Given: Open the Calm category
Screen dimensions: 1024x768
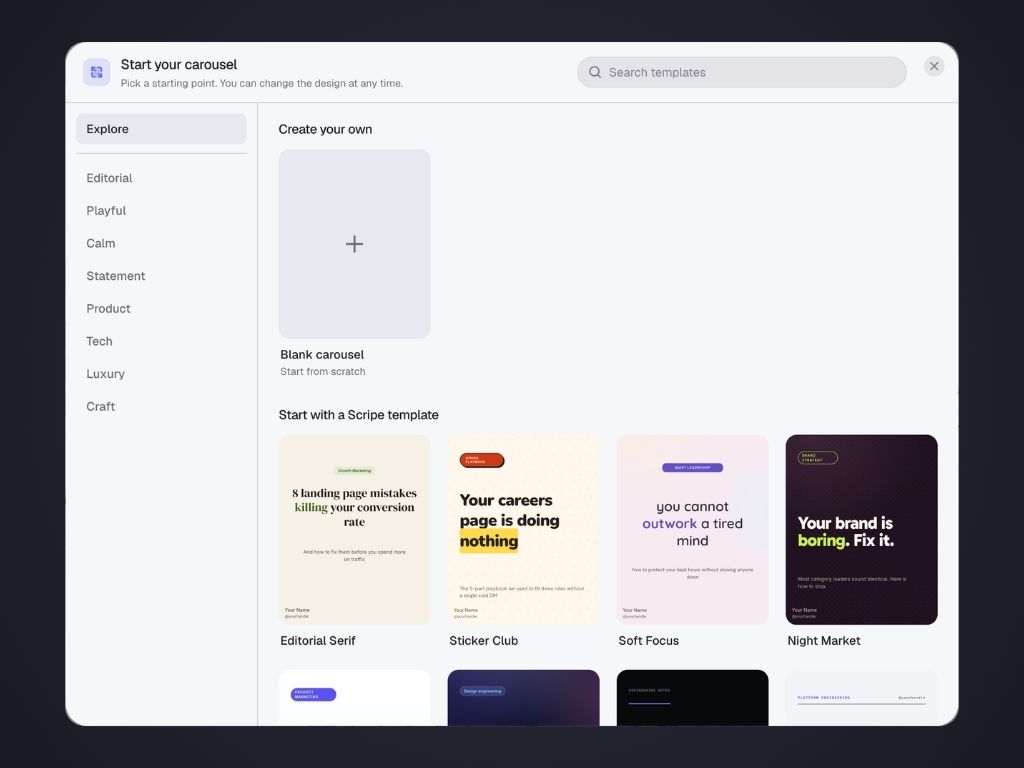Looking at the screenshot, I should [161, 243].
